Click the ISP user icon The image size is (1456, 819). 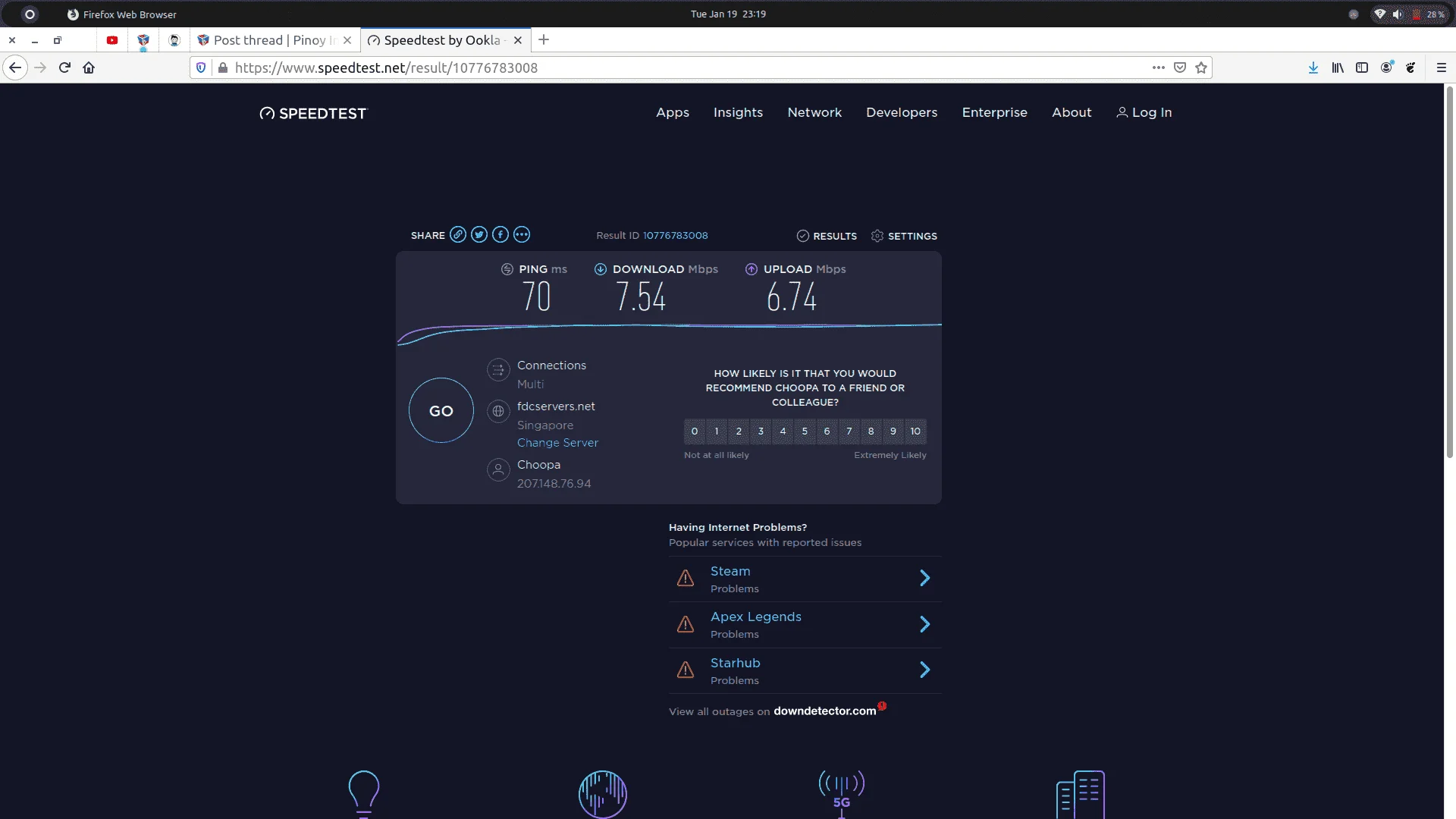pyautogui.click(x=498, y=469)
